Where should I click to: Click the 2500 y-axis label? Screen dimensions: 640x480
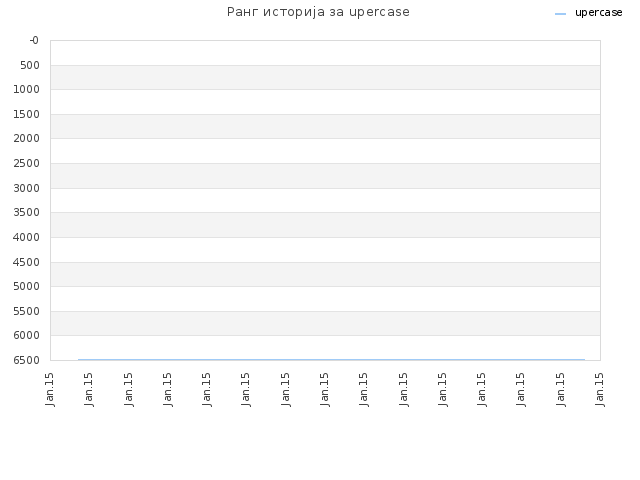26,163
